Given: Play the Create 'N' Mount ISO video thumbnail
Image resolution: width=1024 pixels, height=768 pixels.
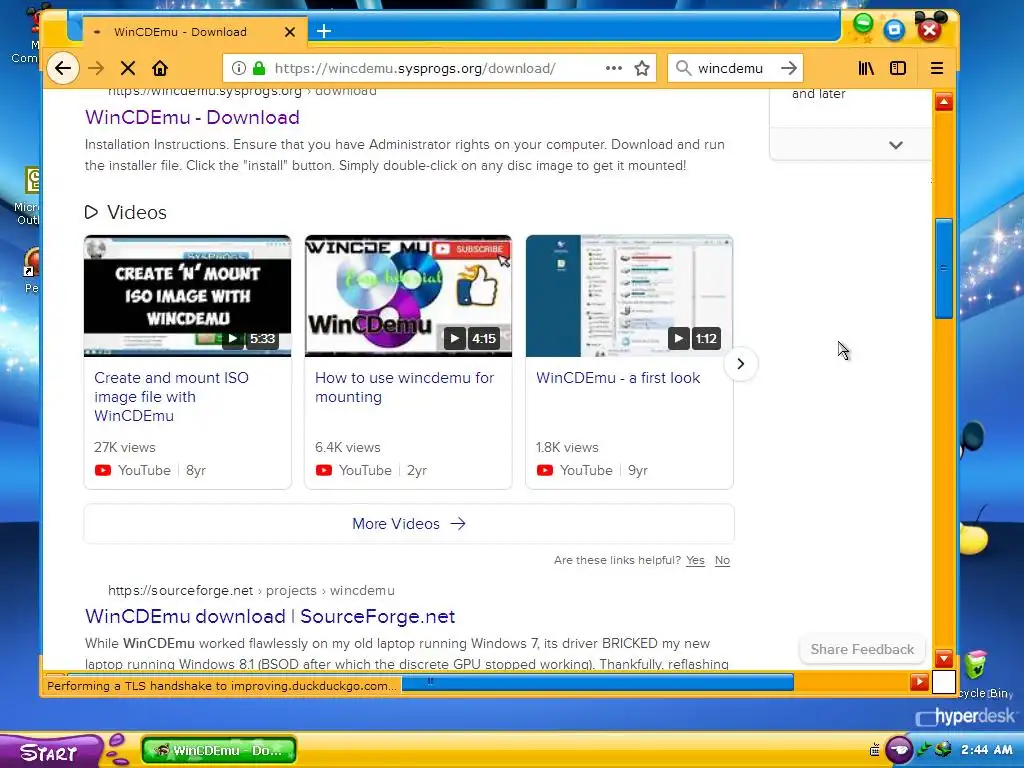Looking at the screenshot, I should point(187,296).
